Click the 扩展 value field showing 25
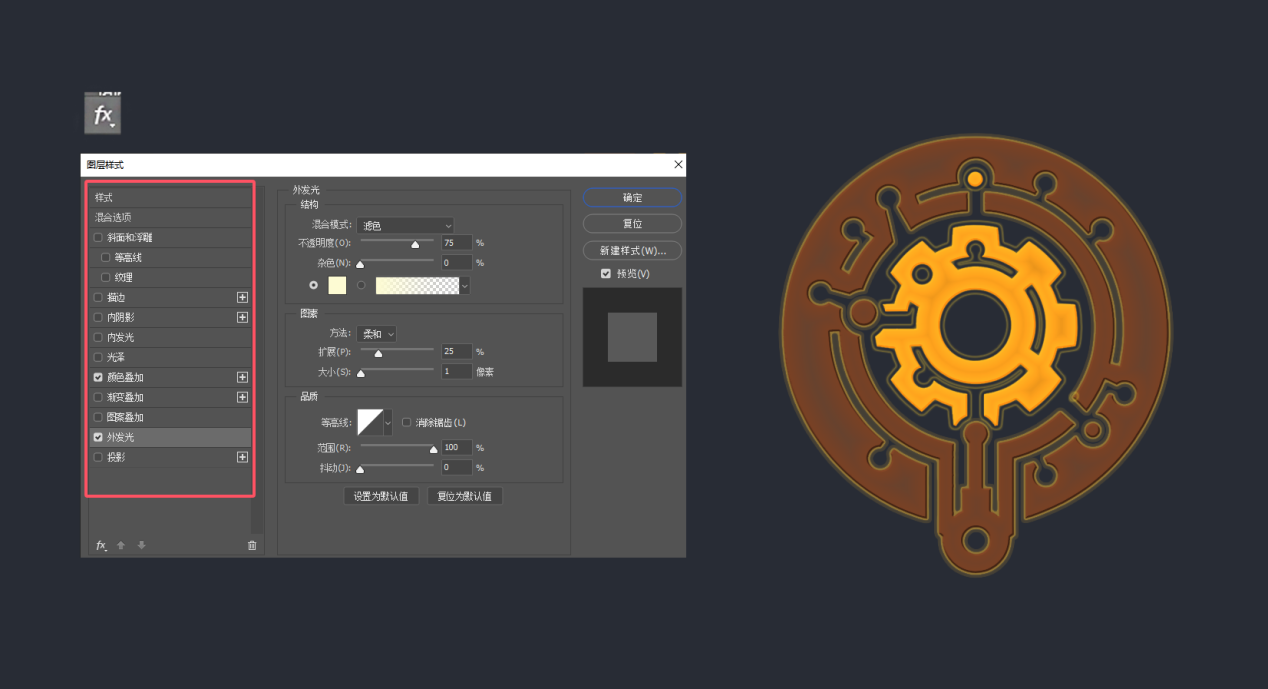The height and width of the screenshot is (689, 1268). point(456,351)
